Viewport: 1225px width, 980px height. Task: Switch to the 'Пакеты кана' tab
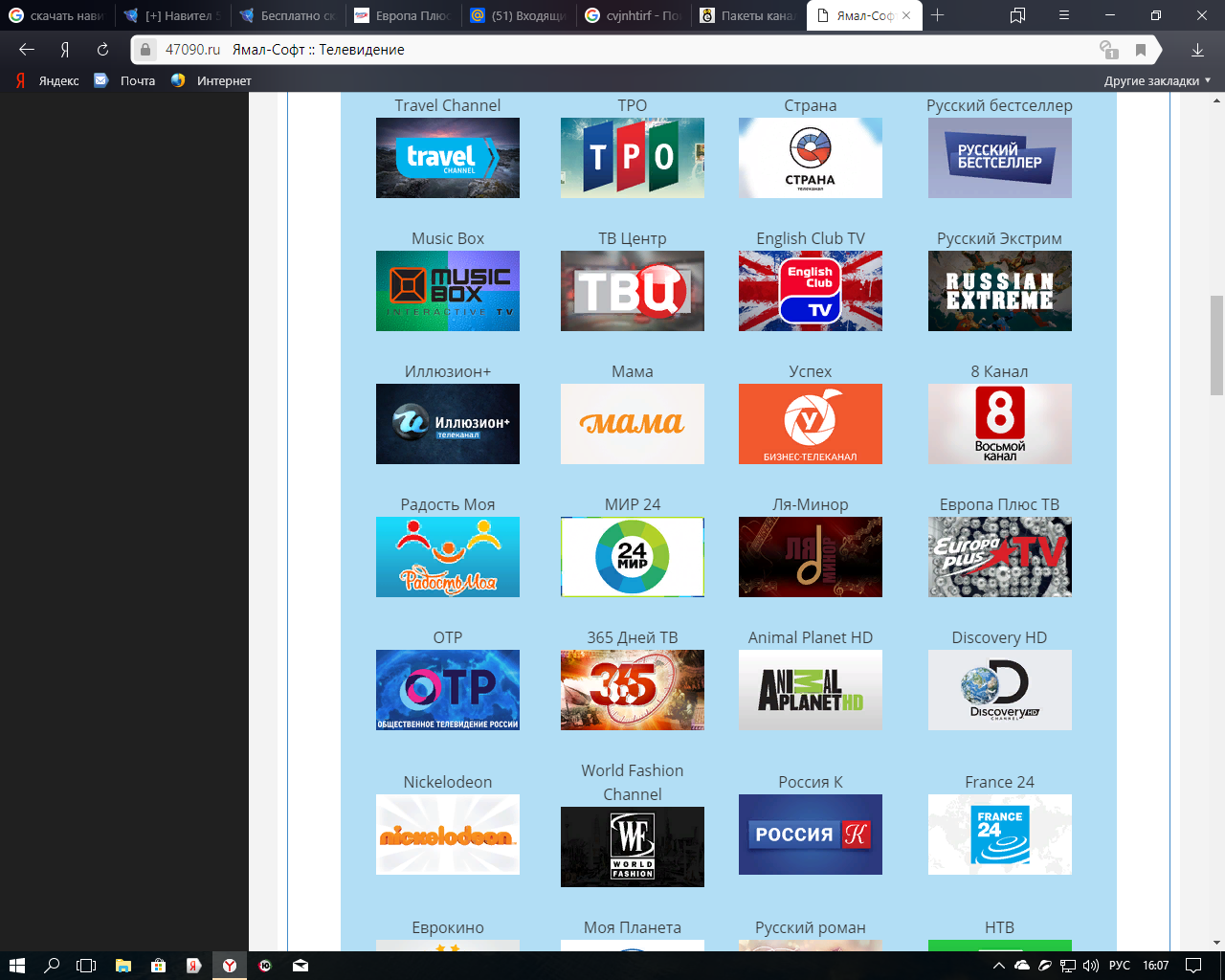(x=747, y=15)
